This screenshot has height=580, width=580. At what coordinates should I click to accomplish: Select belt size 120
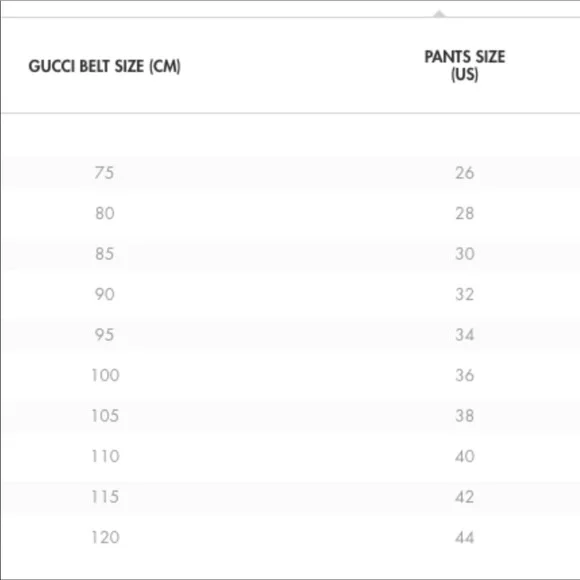pos(105,537)
